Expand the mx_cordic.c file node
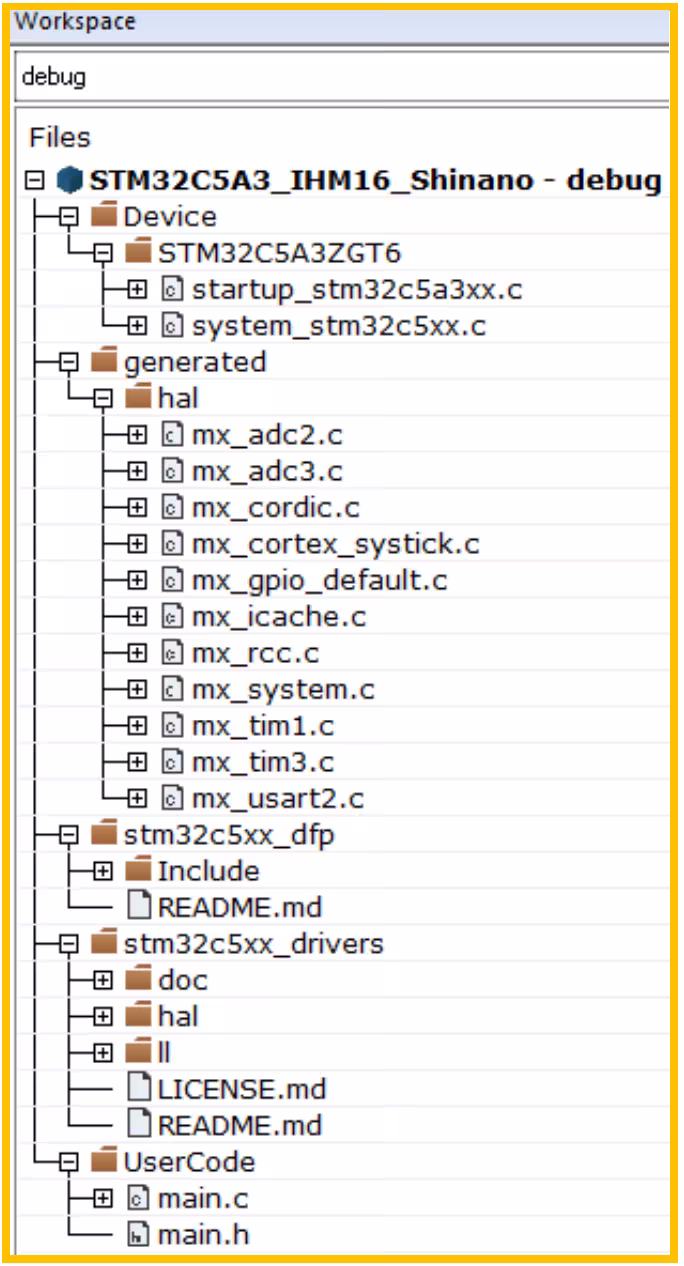 pyautogui.click(x=137, y=507)
